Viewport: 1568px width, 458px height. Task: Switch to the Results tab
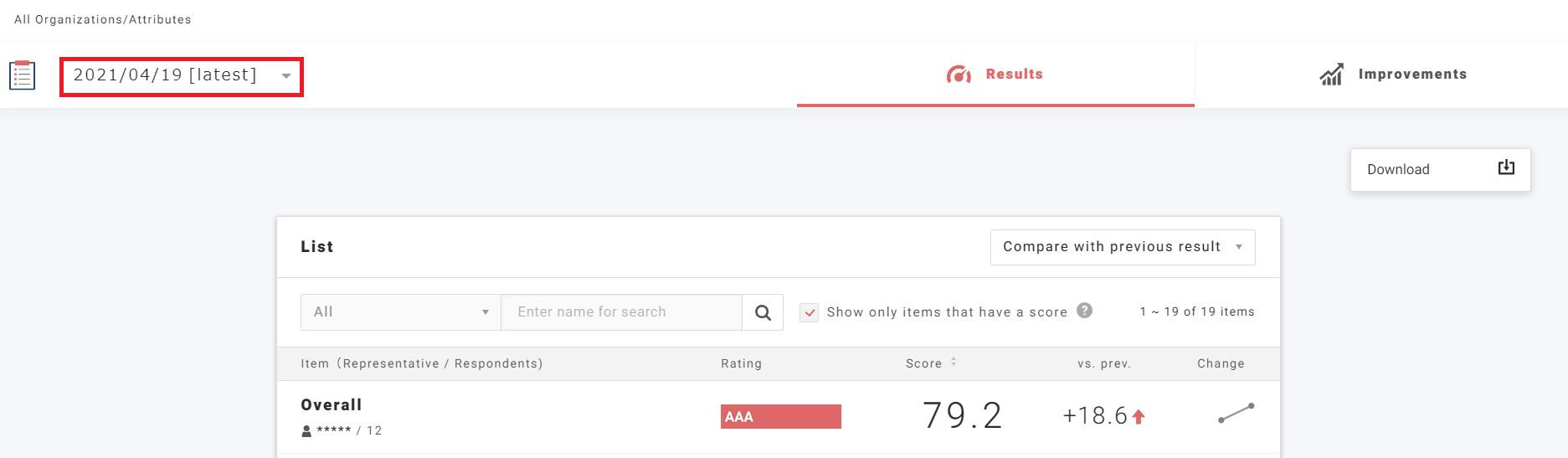pos(995,75)
